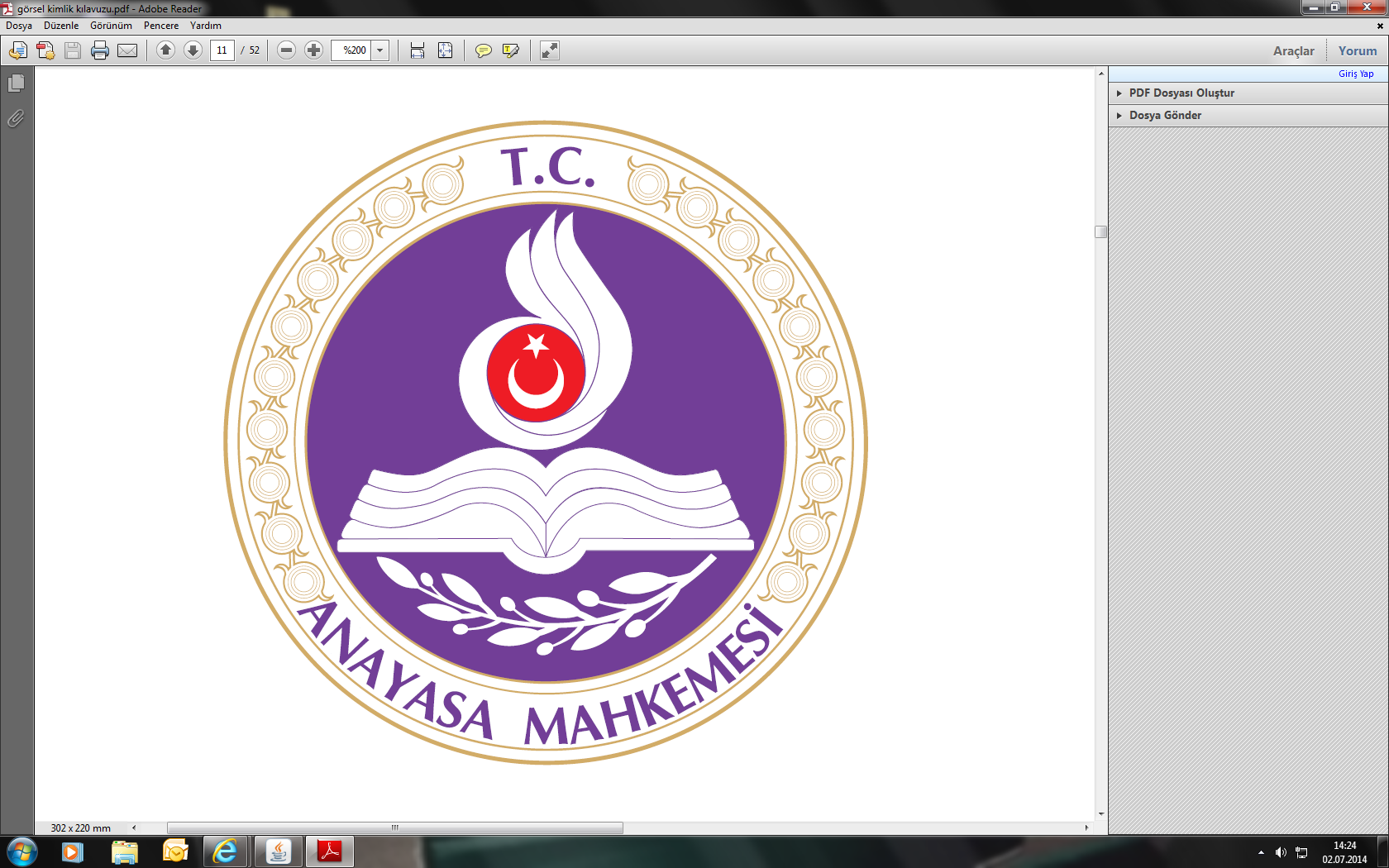Click the Print file icon

tap(100, 50)
